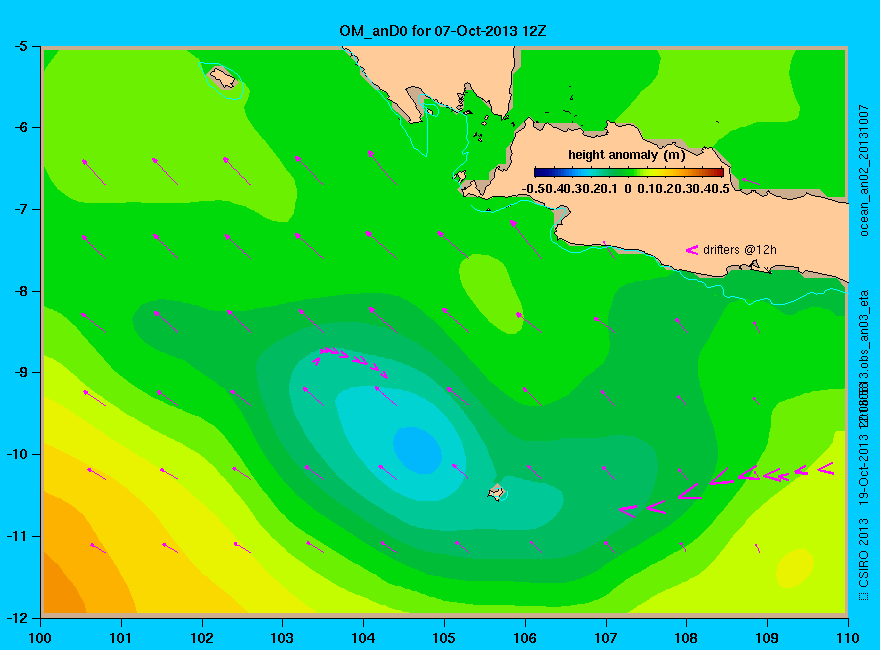The height and width of the screenshot is (650, 880).
Task: Click the magenta drifter arrow legend symbol
Action: [692, 250]
